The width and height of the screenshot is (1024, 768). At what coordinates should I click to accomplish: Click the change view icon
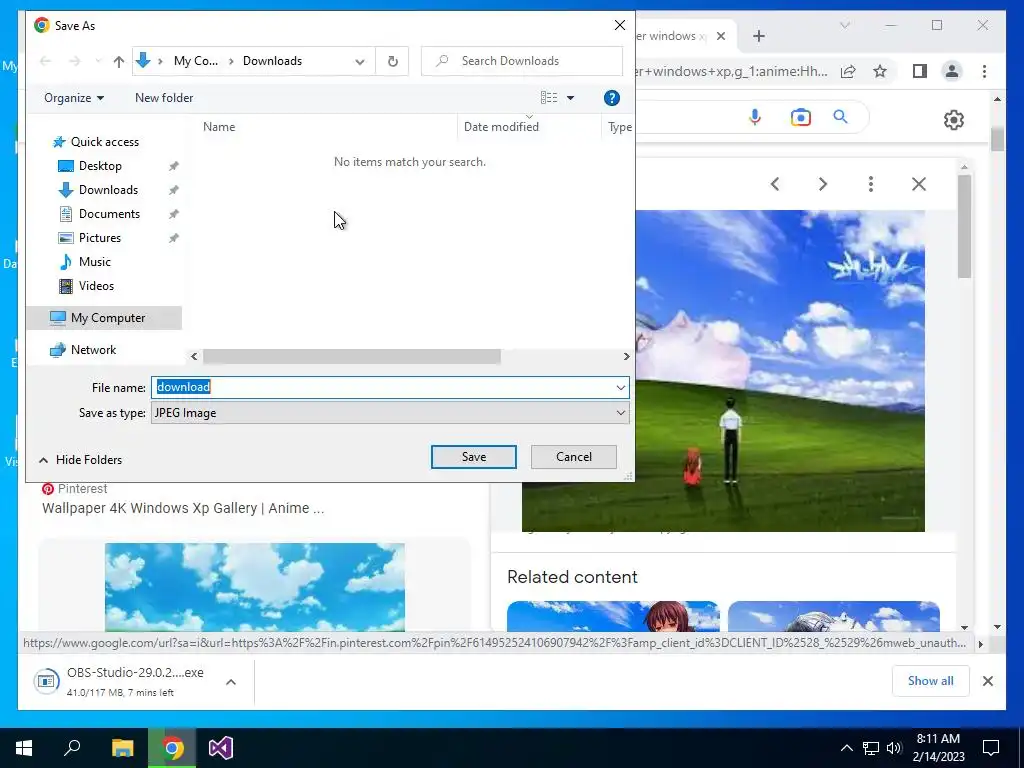click(549, 98)
